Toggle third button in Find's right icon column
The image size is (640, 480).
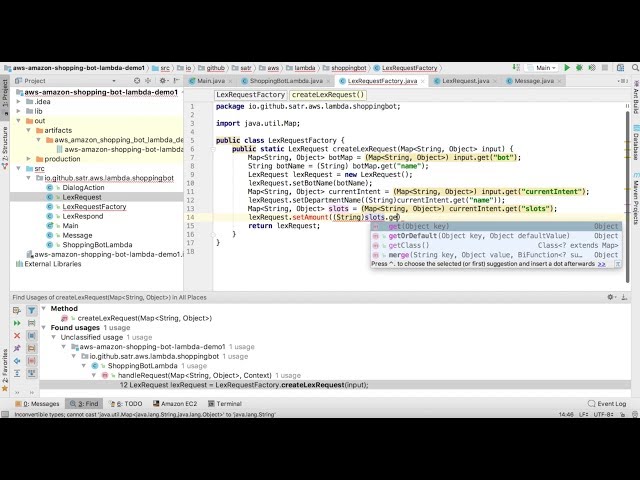tap(31, 336)
